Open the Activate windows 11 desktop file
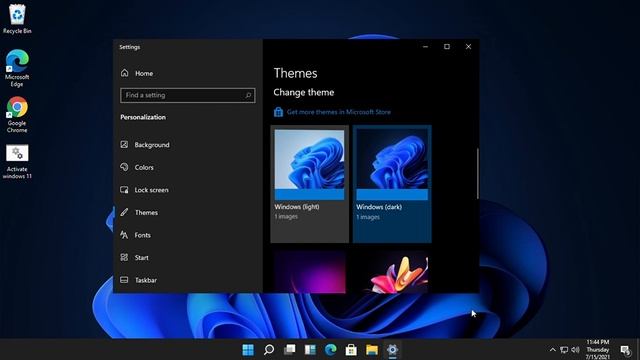The height and width of the screenshot is (360, 640). click(17, 162)
